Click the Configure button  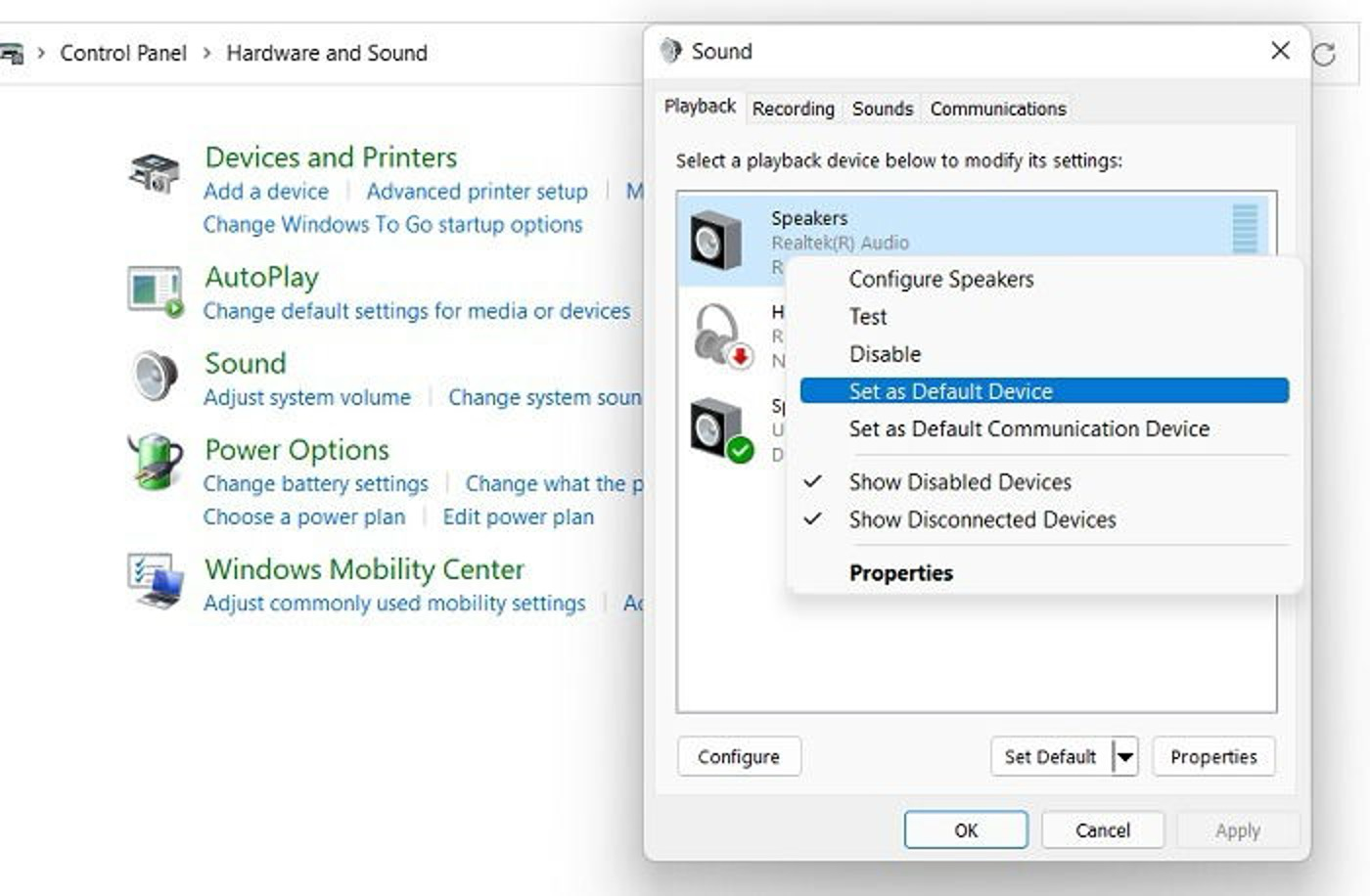[x=739, y=756]
